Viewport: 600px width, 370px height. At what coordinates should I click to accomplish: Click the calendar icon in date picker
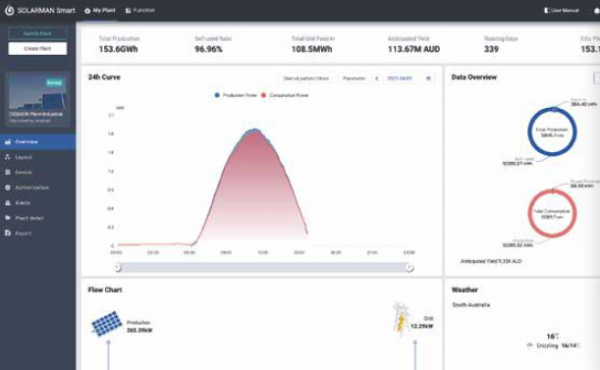(x=428, y=78)
